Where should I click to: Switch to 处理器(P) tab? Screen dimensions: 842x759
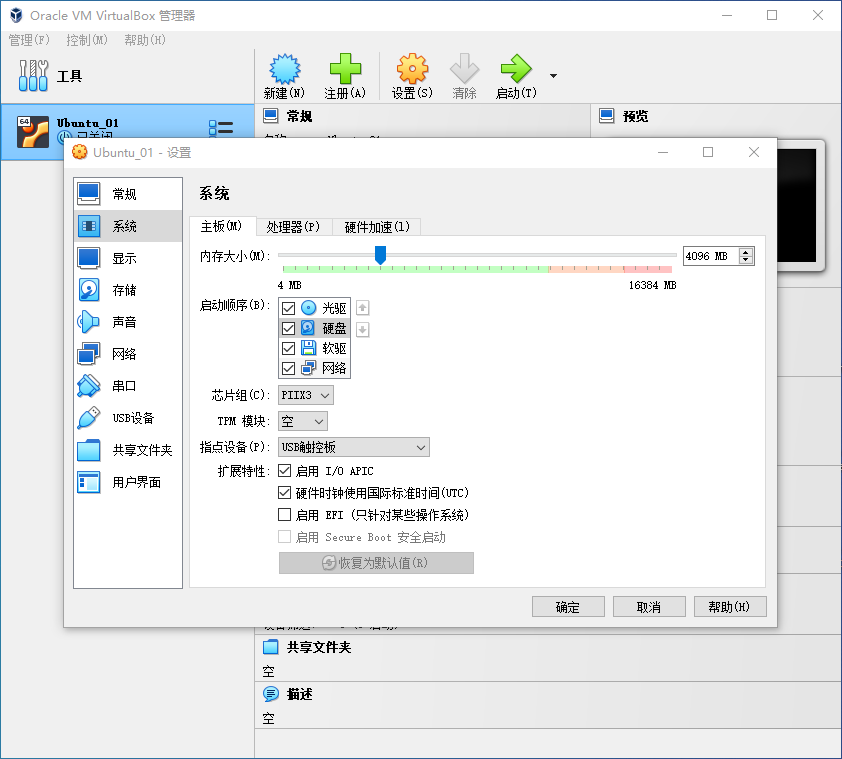(293, 227)
